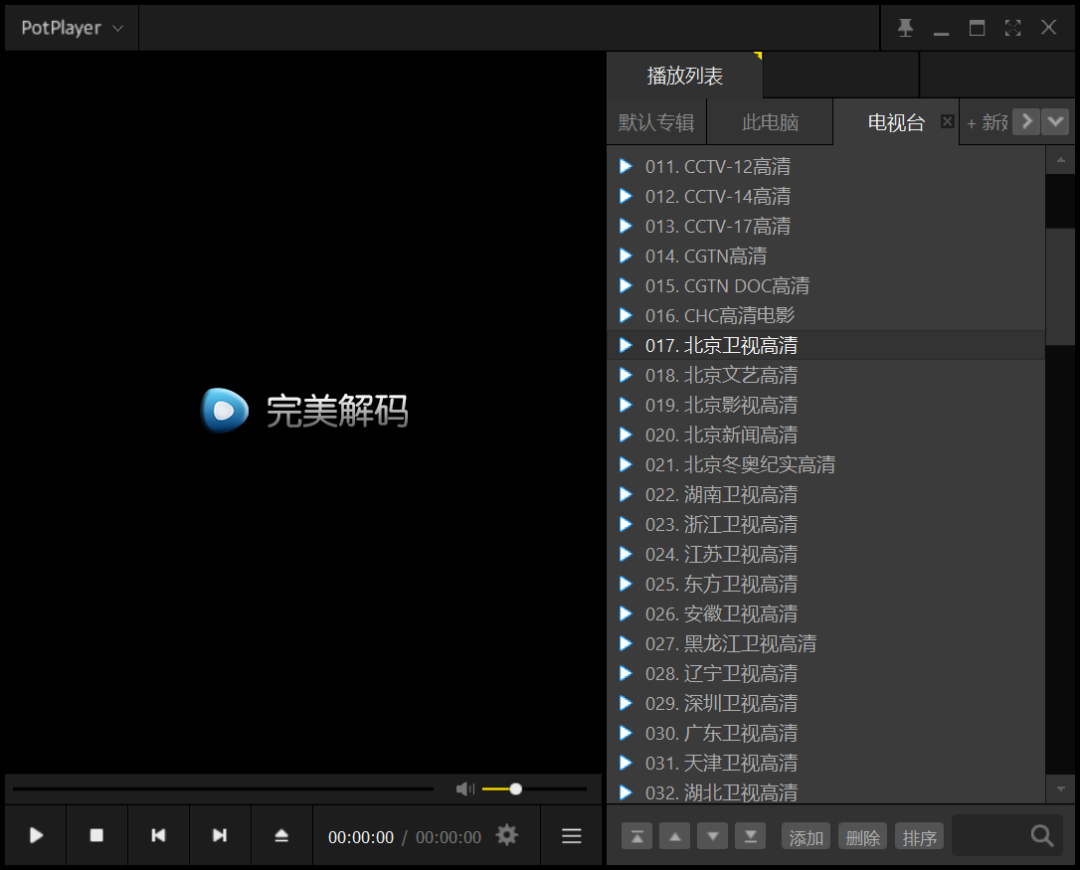The width and height of the screenshot is (1080, 870).
Task: Click the Play button in the control bar
Action: (x=36, y=836)
